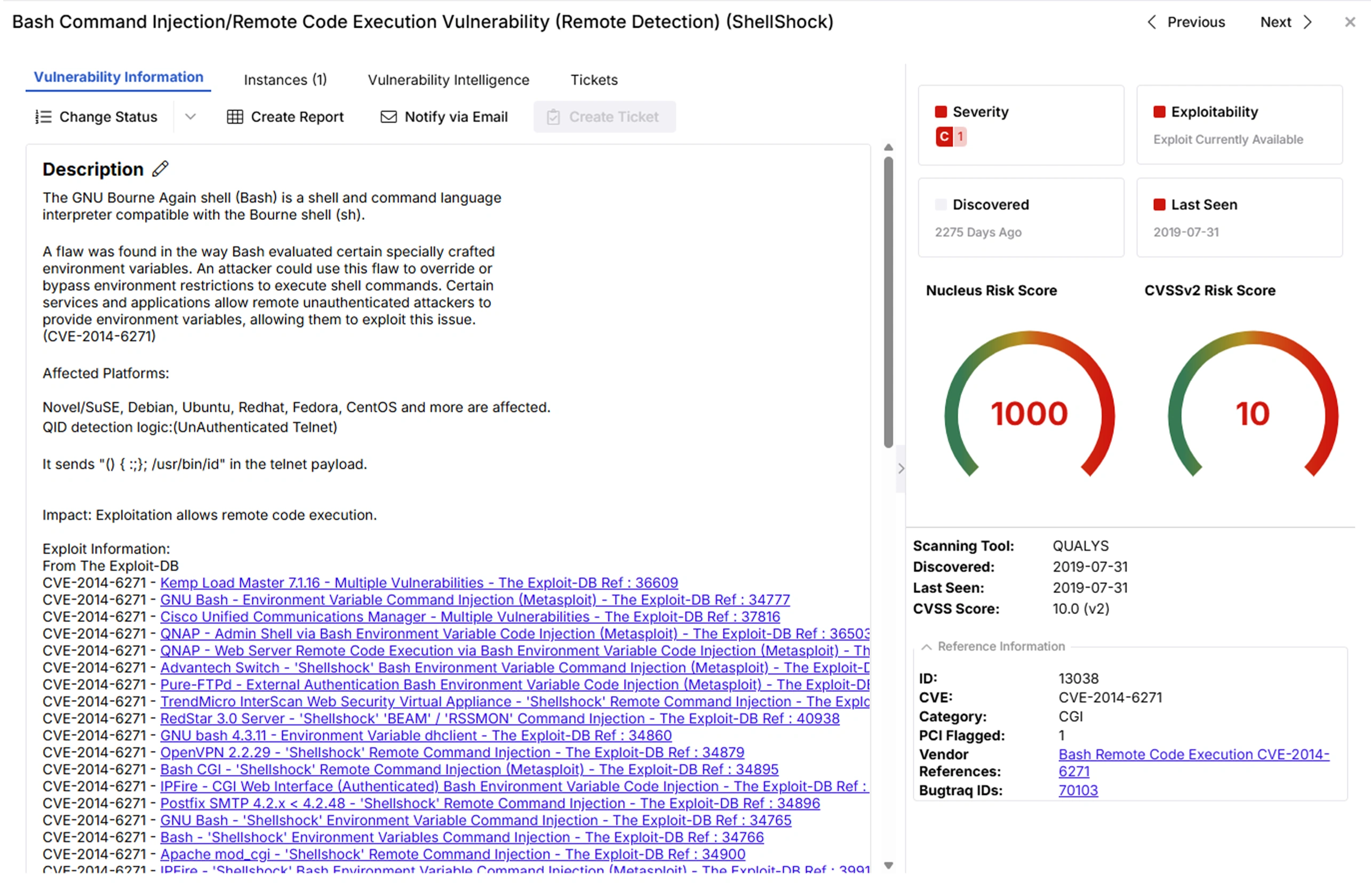Viewport: 1371px width, 896px height.
Task: Close the vulnerability detail panel with X
Action: [x=1350, y=22]
